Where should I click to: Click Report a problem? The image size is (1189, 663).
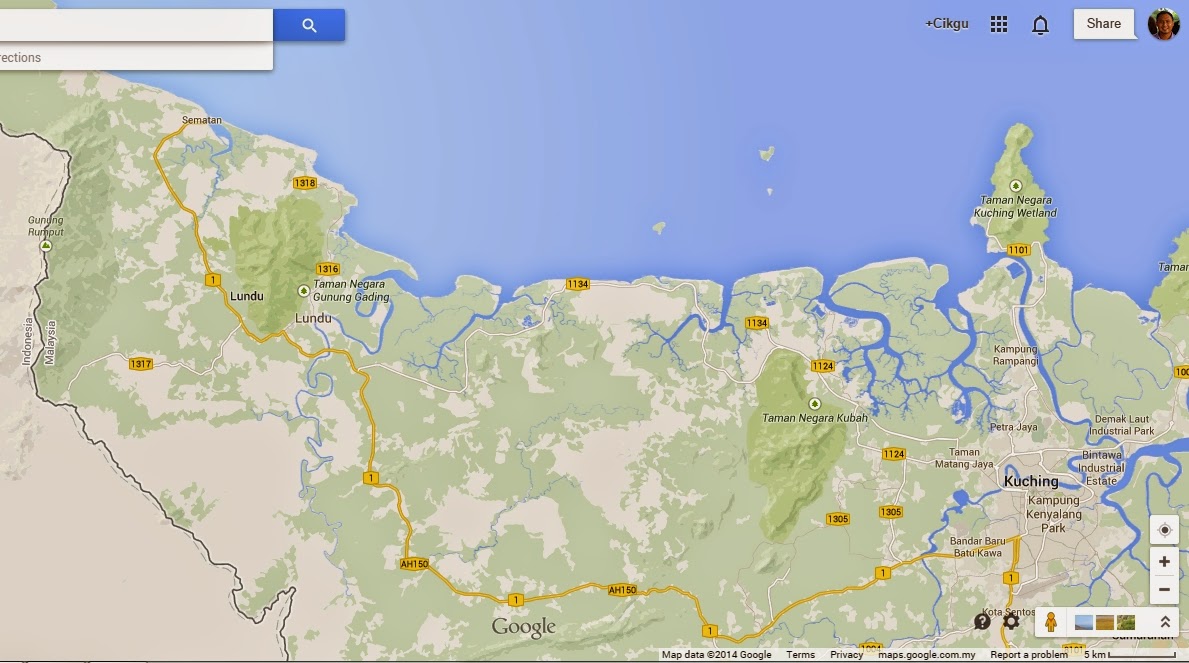(x=1029, y=655)
